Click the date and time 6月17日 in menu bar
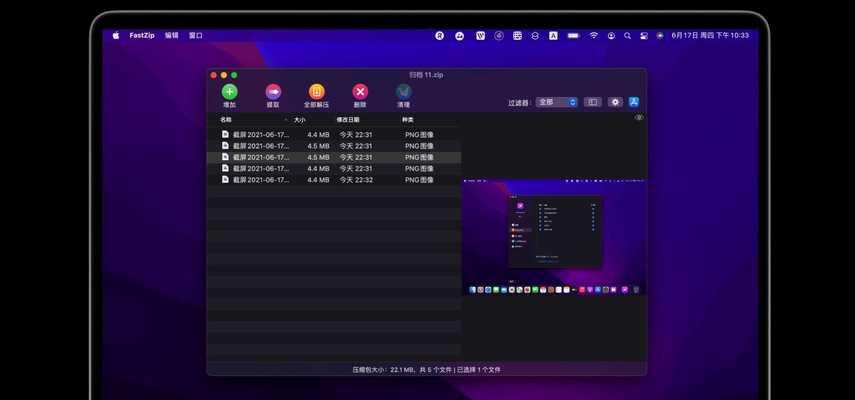Image resolution: width=855 pixels, height=400 pixels. click(x=710, y=35)
